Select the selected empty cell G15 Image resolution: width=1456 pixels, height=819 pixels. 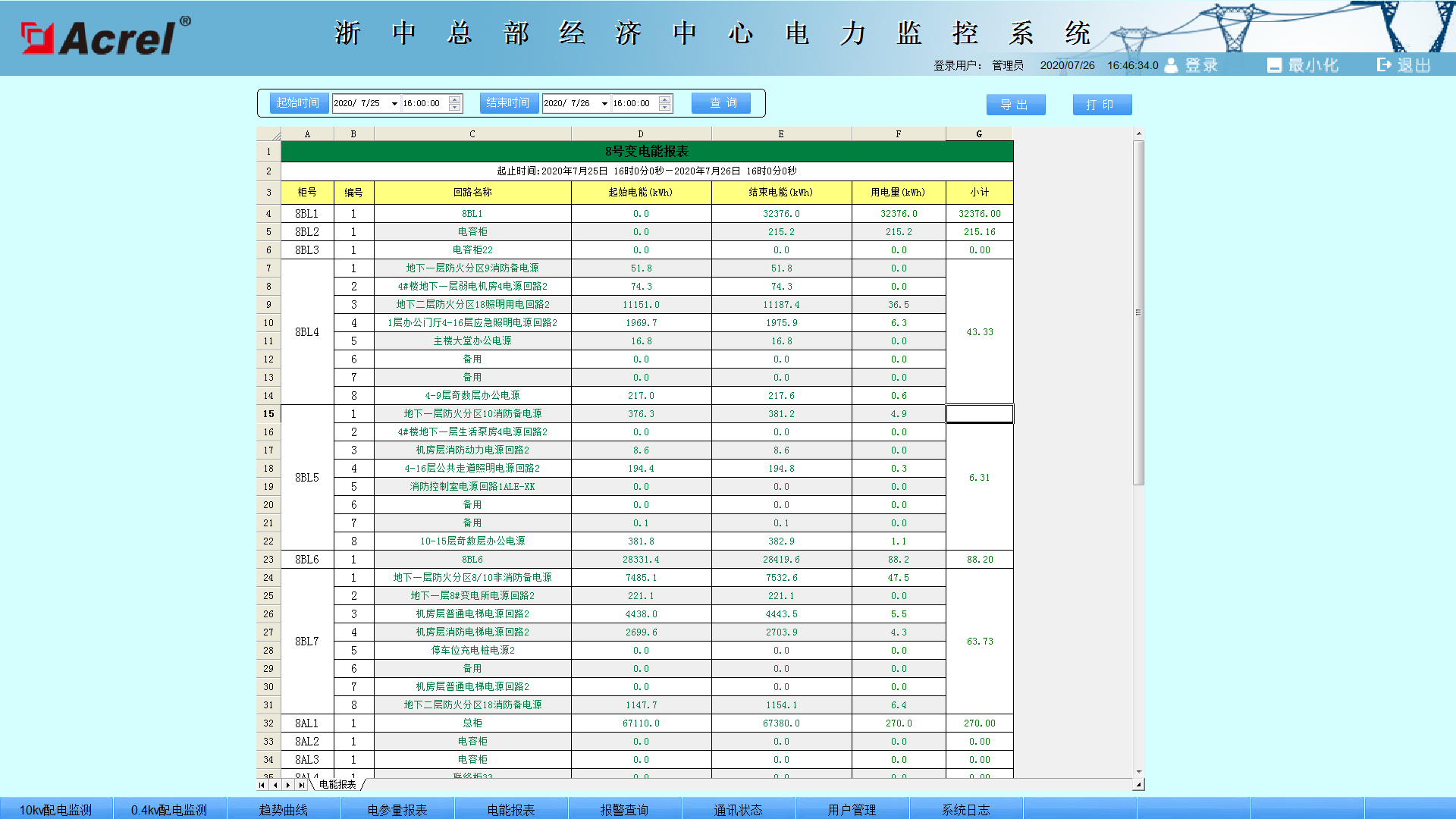pos(979,413)
